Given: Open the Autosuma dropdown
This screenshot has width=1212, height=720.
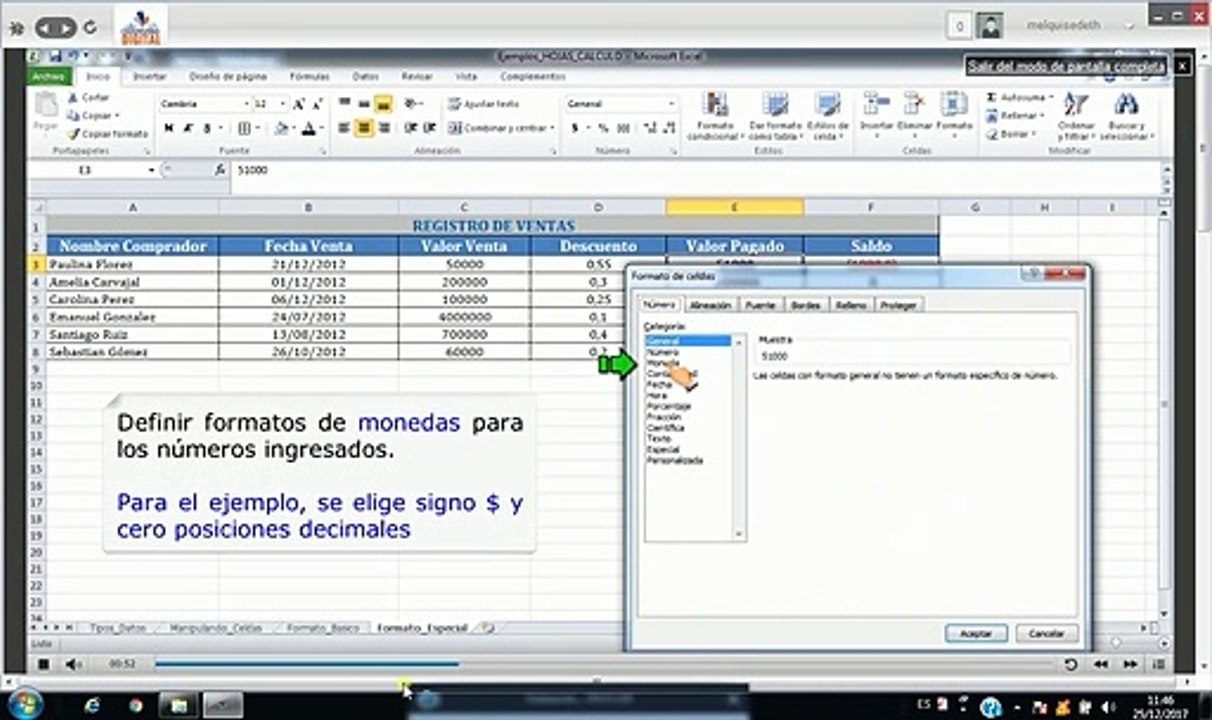Looking at the screenshot, I should pyautogui.click(x=1052, y=98).
